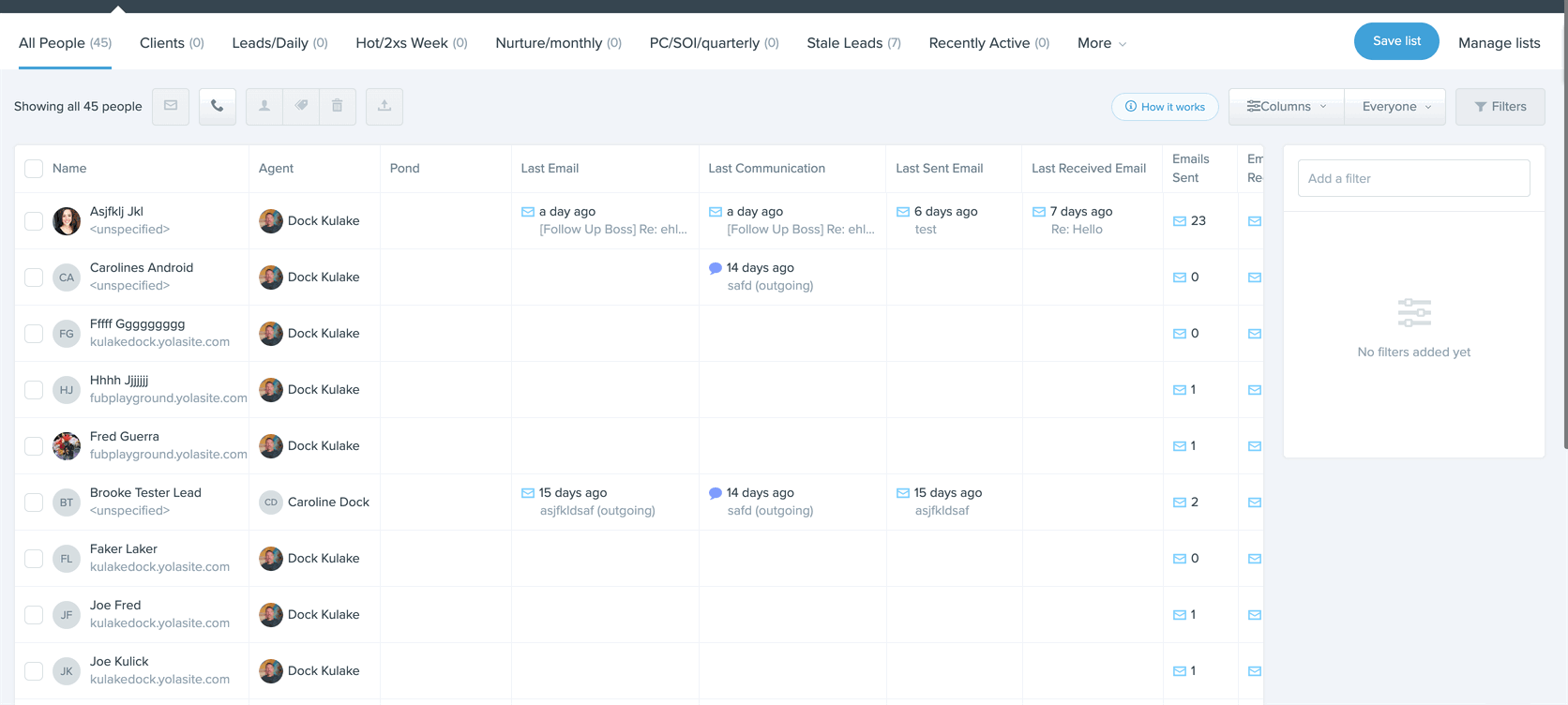Sort by Last Communication column header
This screenshot has width=1568, height=705.
click(x=766, y=169)
